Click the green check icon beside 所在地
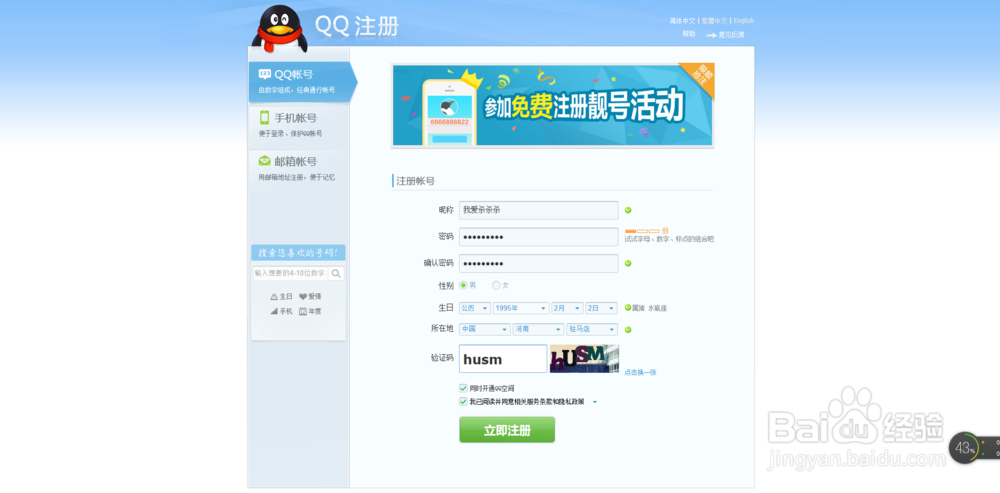 (628, 330)
